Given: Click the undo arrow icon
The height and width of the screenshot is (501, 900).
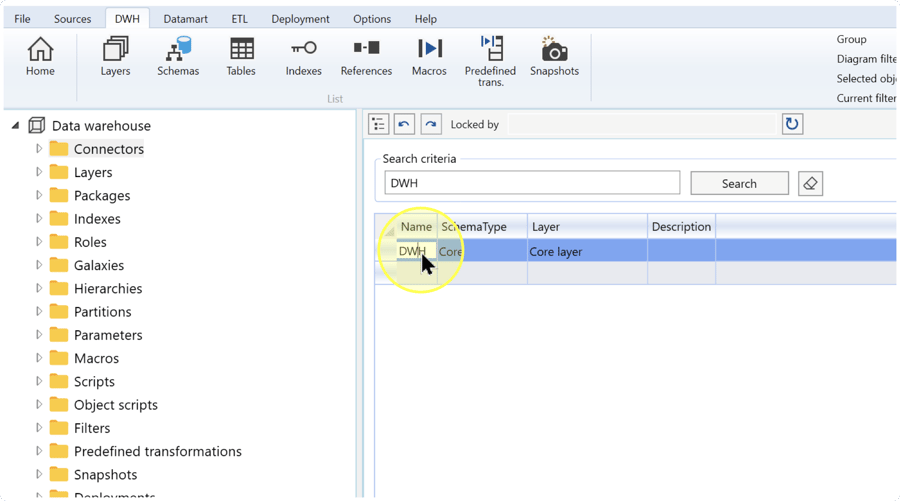Looking at the screenshot, I should (404, 124).
